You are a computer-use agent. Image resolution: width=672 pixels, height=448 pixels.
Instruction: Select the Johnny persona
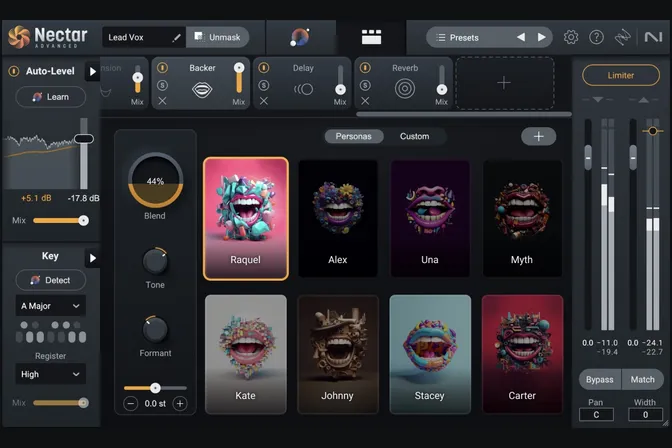[338, 354]
